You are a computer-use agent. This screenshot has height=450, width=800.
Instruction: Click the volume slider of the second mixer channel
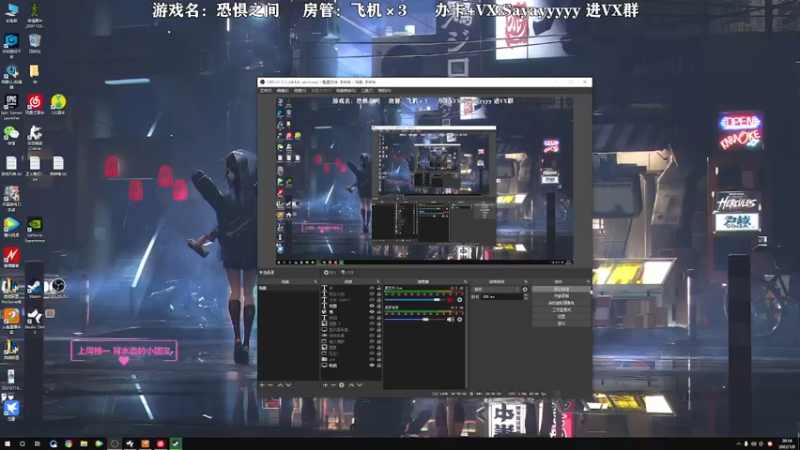click(414, 319)
